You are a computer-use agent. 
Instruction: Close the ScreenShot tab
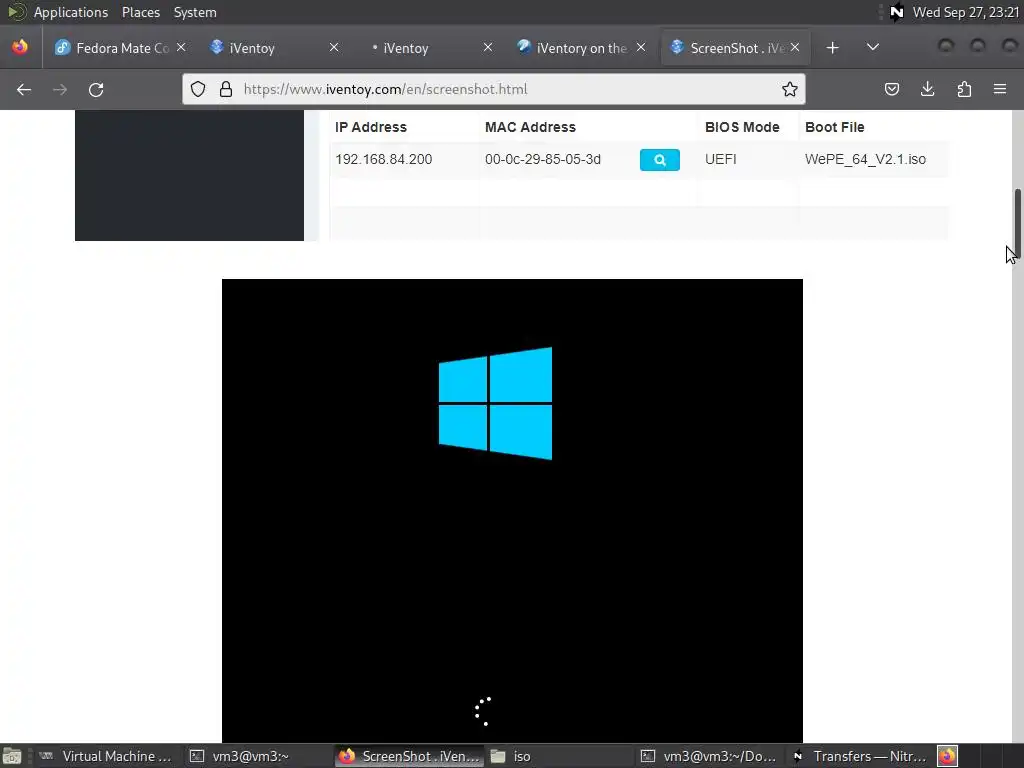pos(795,48)
